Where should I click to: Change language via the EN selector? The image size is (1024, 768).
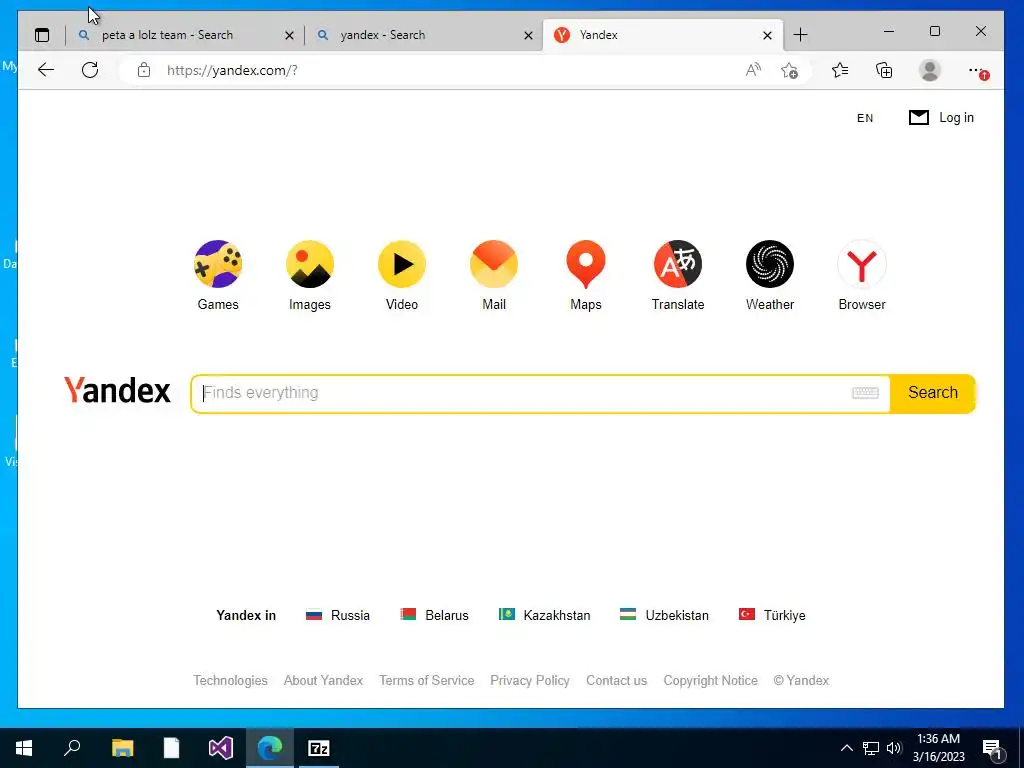pyautogui.click(x=865, y=118)
